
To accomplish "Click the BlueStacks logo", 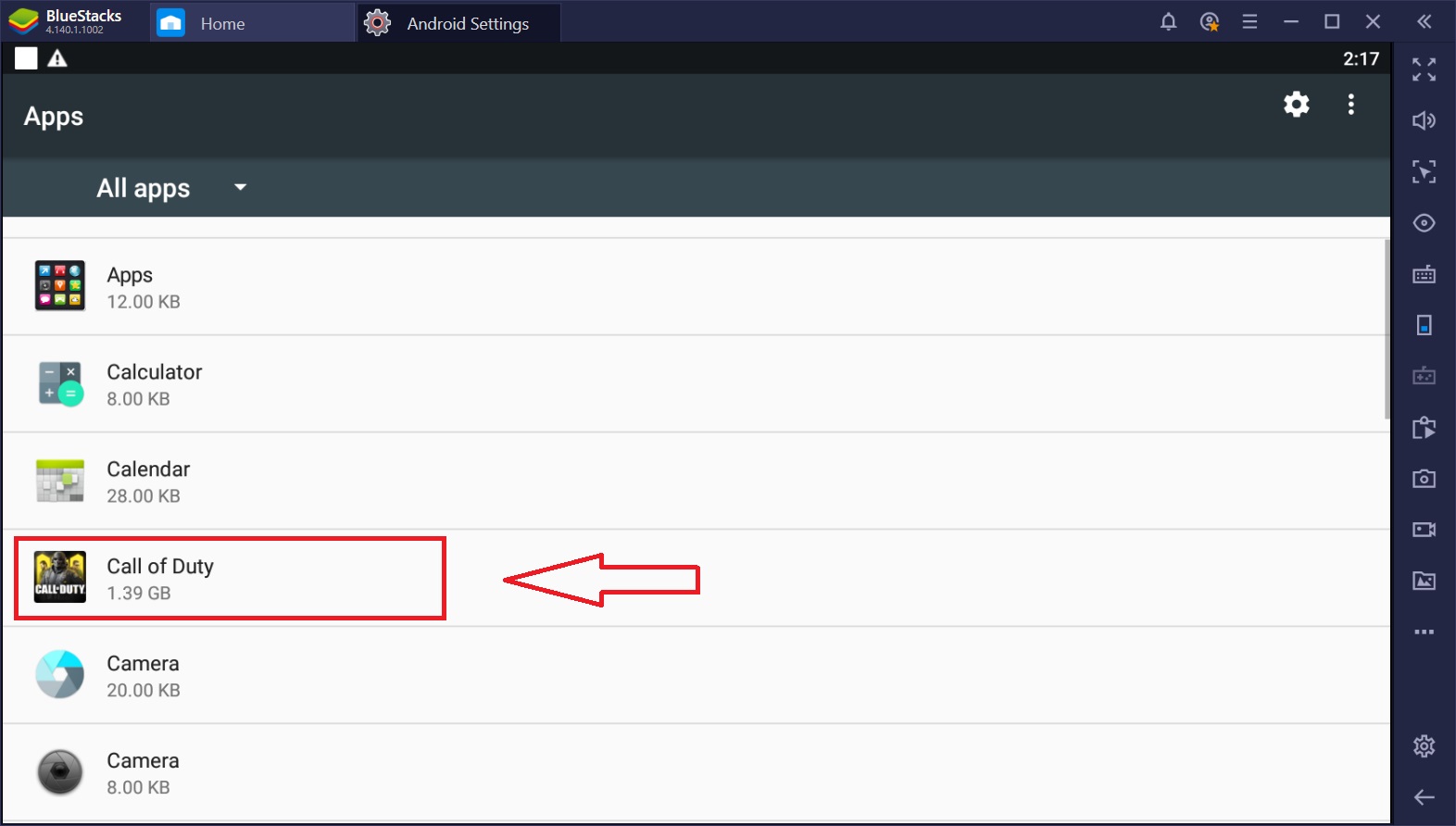I will click(x=23, y=21).
